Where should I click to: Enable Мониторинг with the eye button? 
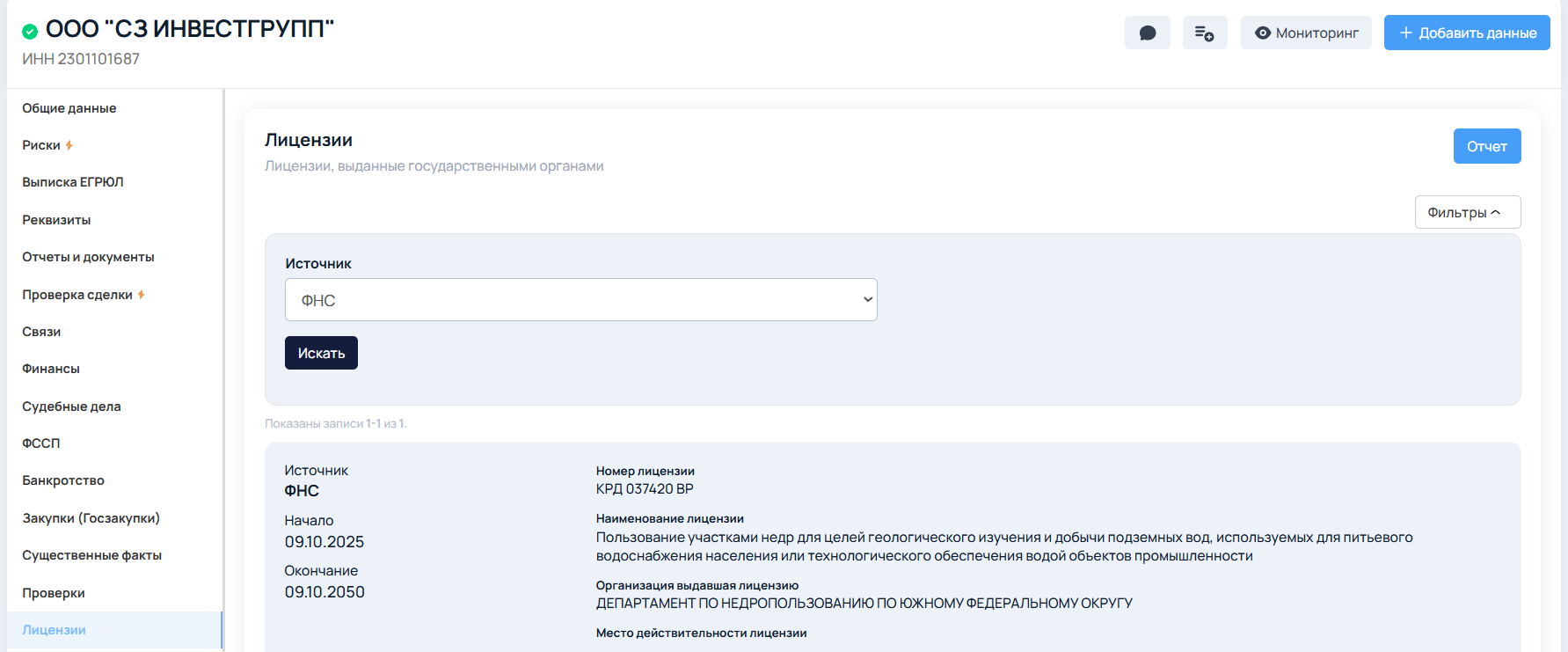tap(1306, 33)
